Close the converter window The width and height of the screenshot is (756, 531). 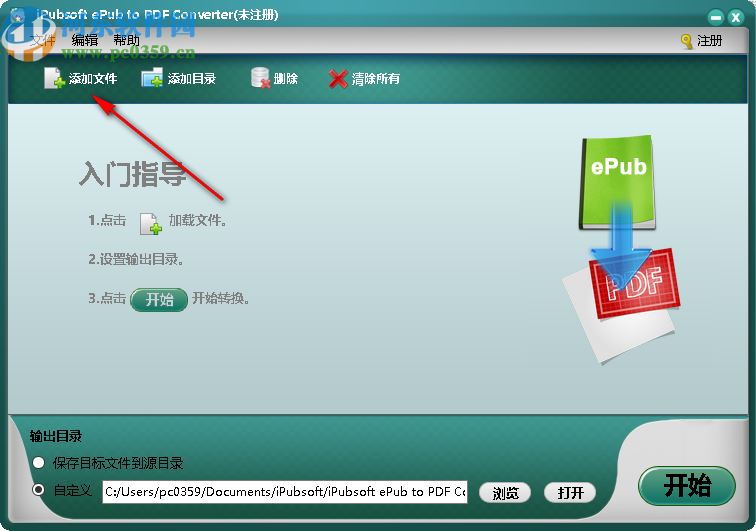pos(736,18)
